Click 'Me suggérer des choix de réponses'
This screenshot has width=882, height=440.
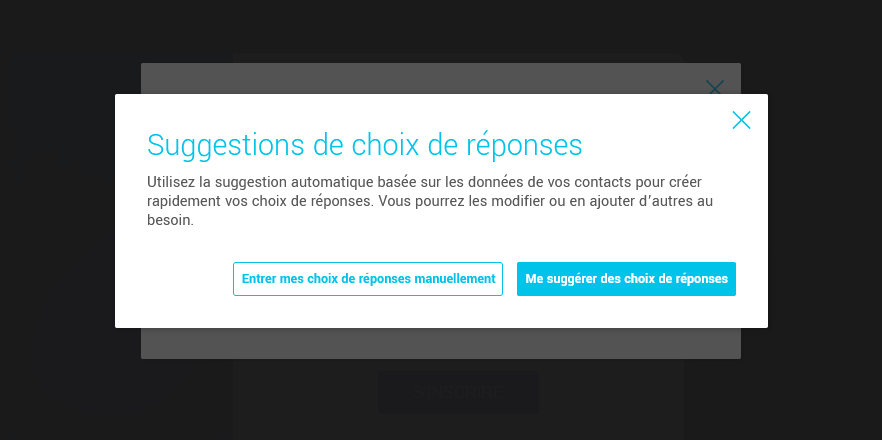[626, 279]
